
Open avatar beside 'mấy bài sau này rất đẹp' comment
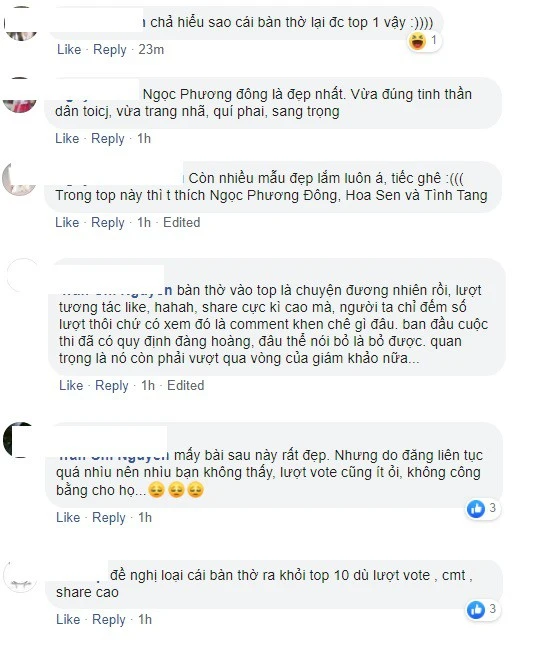[x=20, y=440]
